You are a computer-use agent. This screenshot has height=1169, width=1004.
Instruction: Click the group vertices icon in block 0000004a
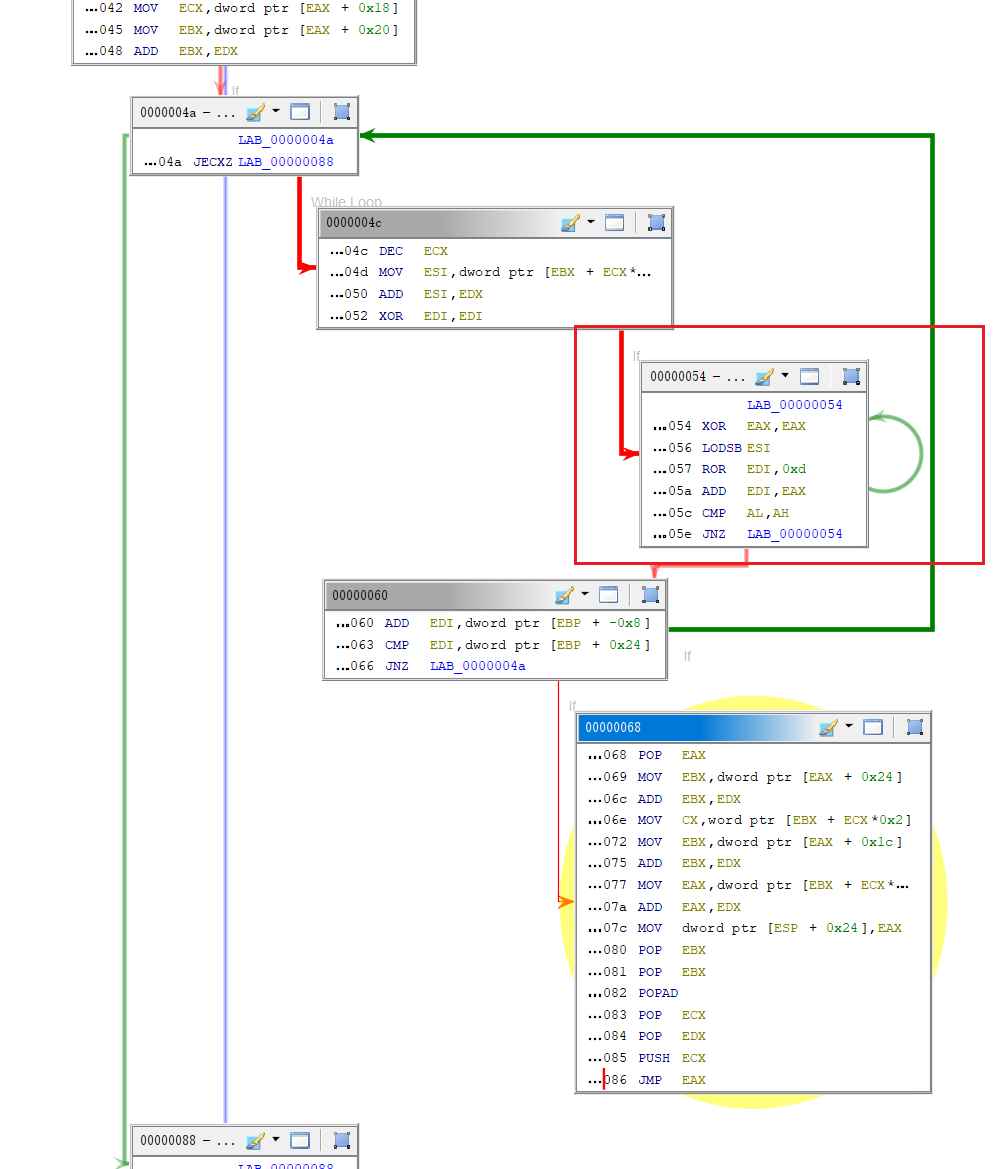click(x=342, y=112)
